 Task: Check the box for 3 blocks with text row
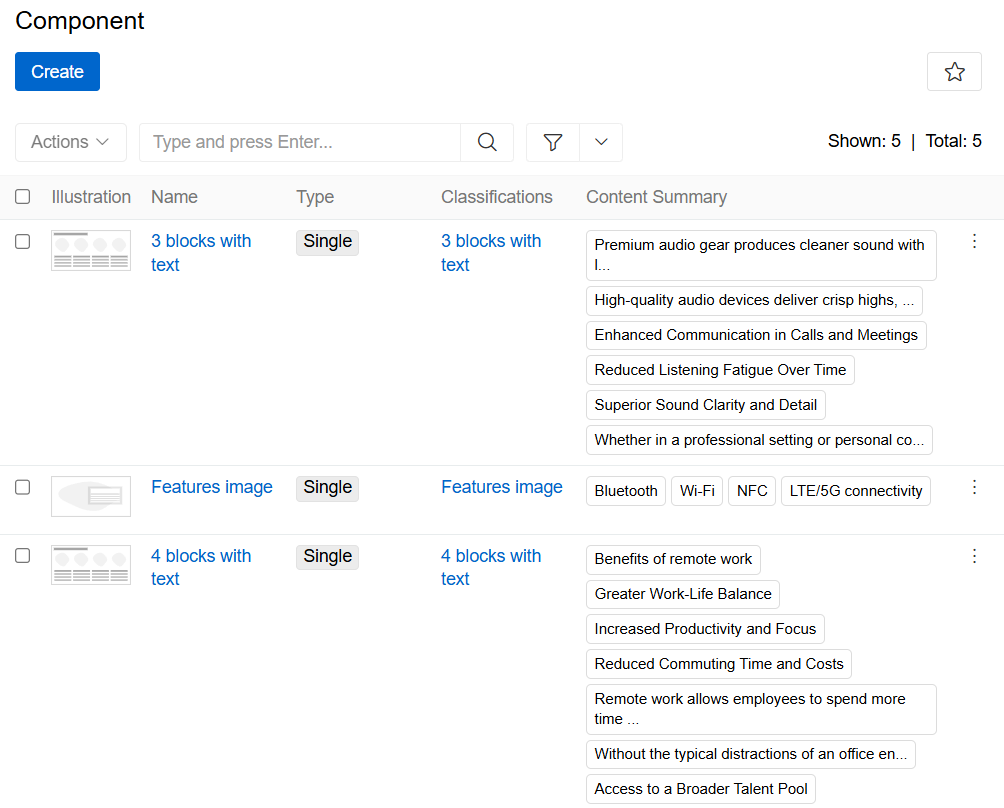[x=23, y=241]
